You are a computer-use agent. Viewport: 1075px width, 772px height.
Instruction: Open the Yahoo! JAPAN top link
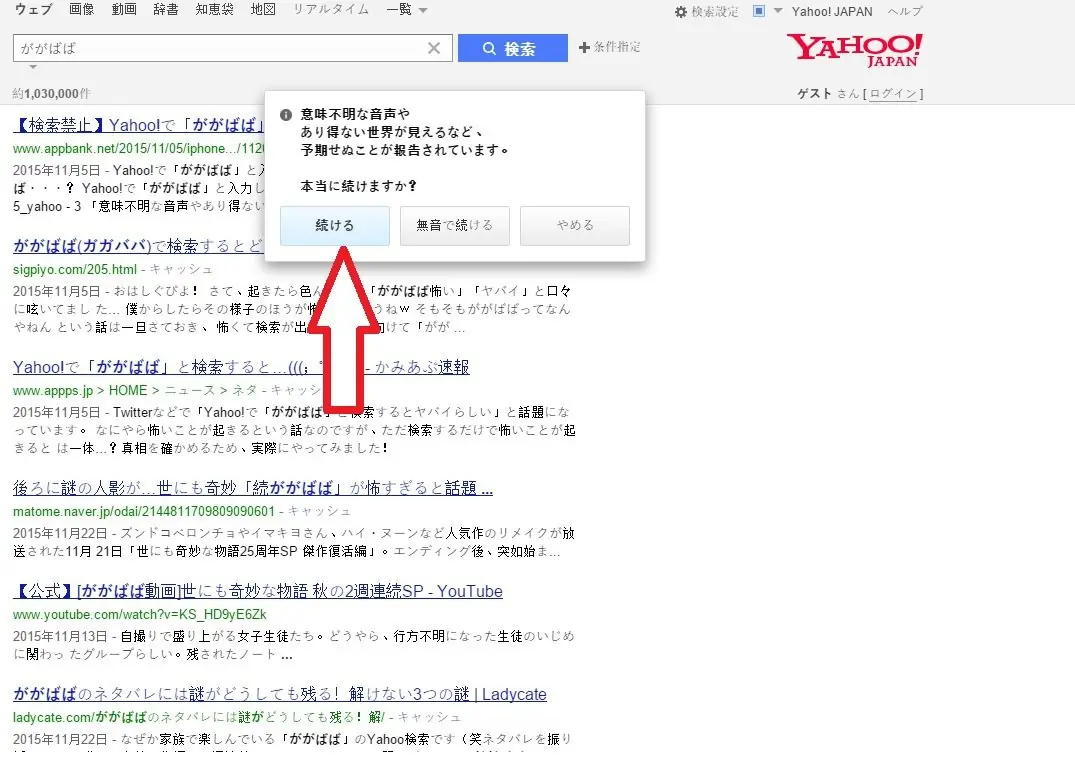tap(832, 12)
